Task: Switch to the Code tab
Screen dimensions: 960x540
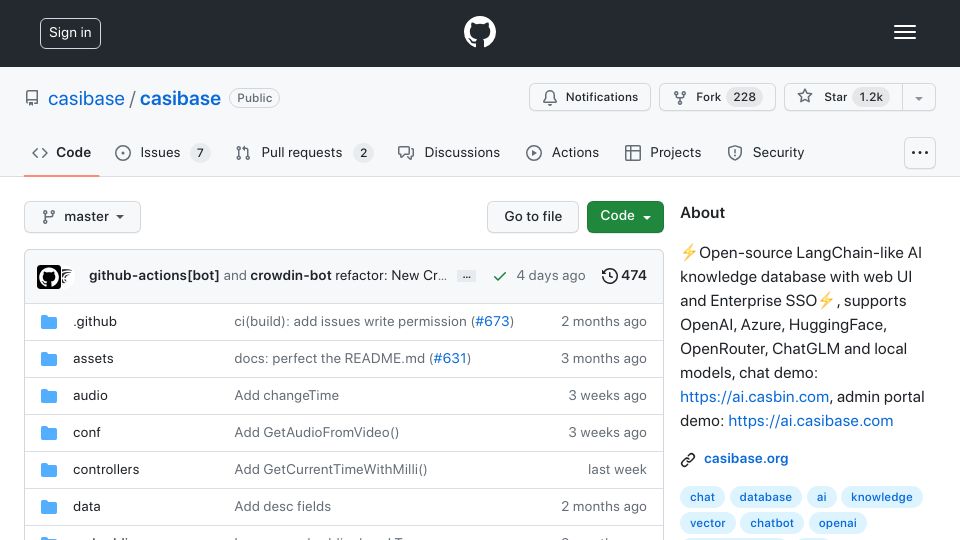Action: 61,152
